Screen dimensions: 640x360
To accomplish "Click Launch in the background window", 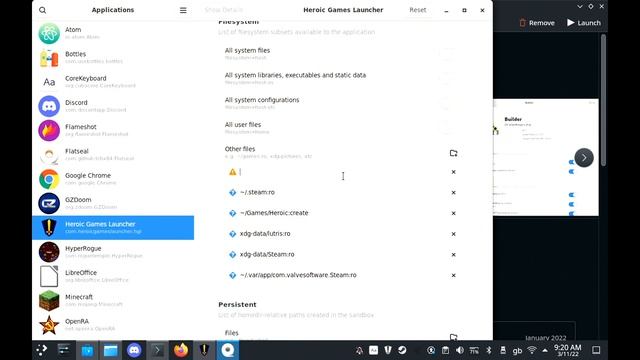I will (584, 23).
